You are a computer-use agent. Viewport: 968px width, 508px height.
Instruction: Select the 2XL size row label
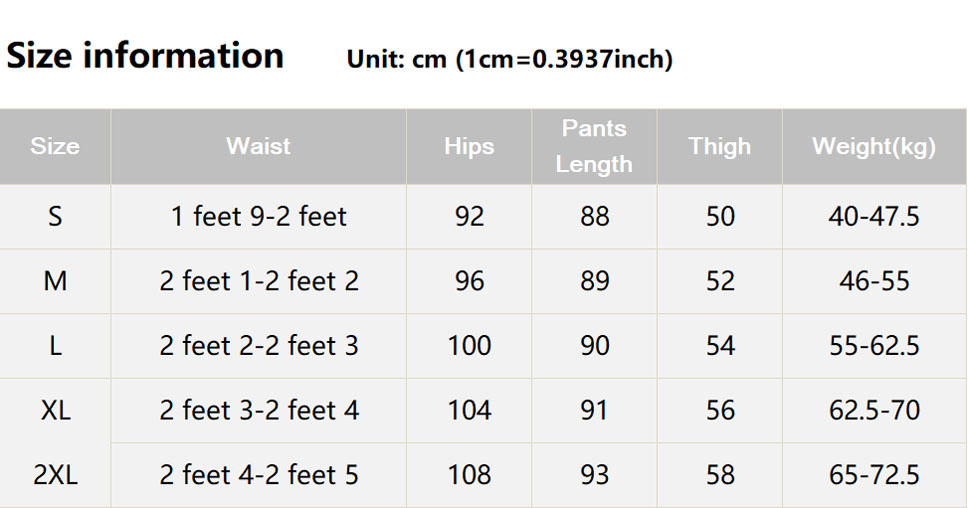56,475
